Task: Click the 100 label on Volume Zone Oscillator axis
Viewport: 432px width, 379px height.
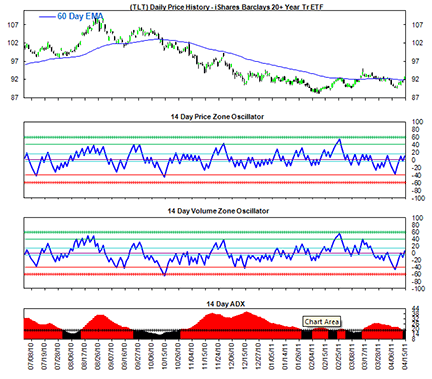Action: click(x=418, y=218)
